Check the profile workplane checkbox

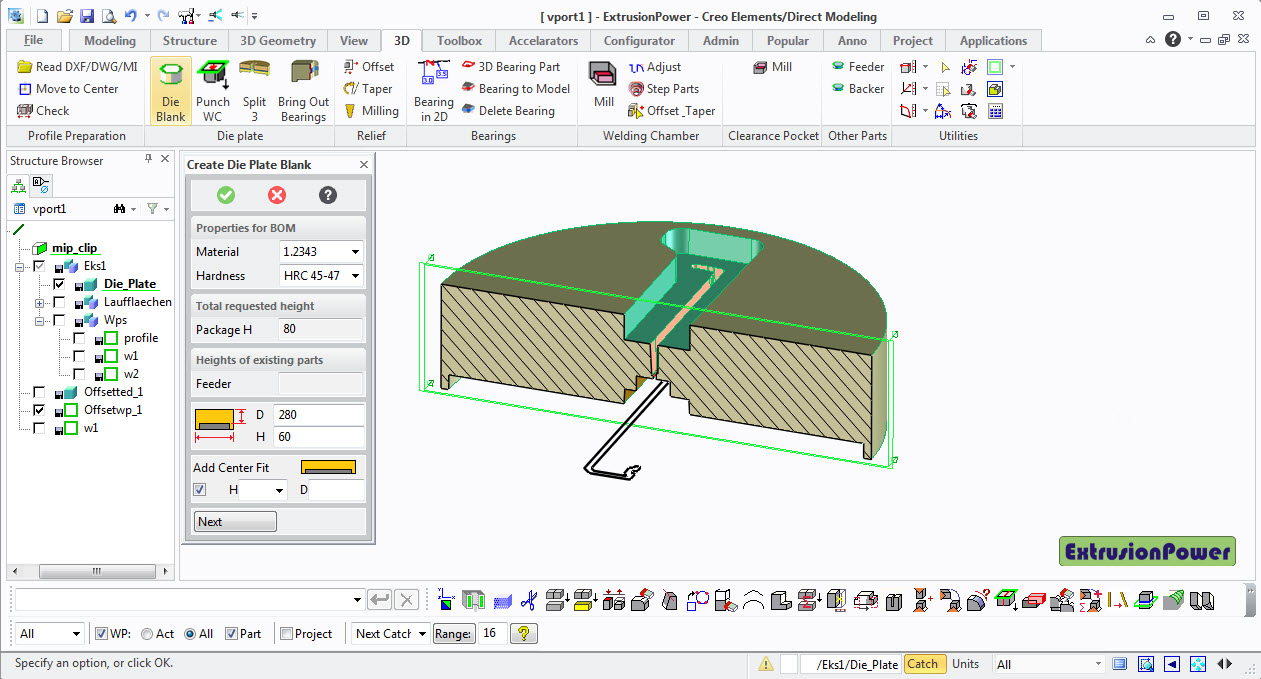click(x=79, y=338)
